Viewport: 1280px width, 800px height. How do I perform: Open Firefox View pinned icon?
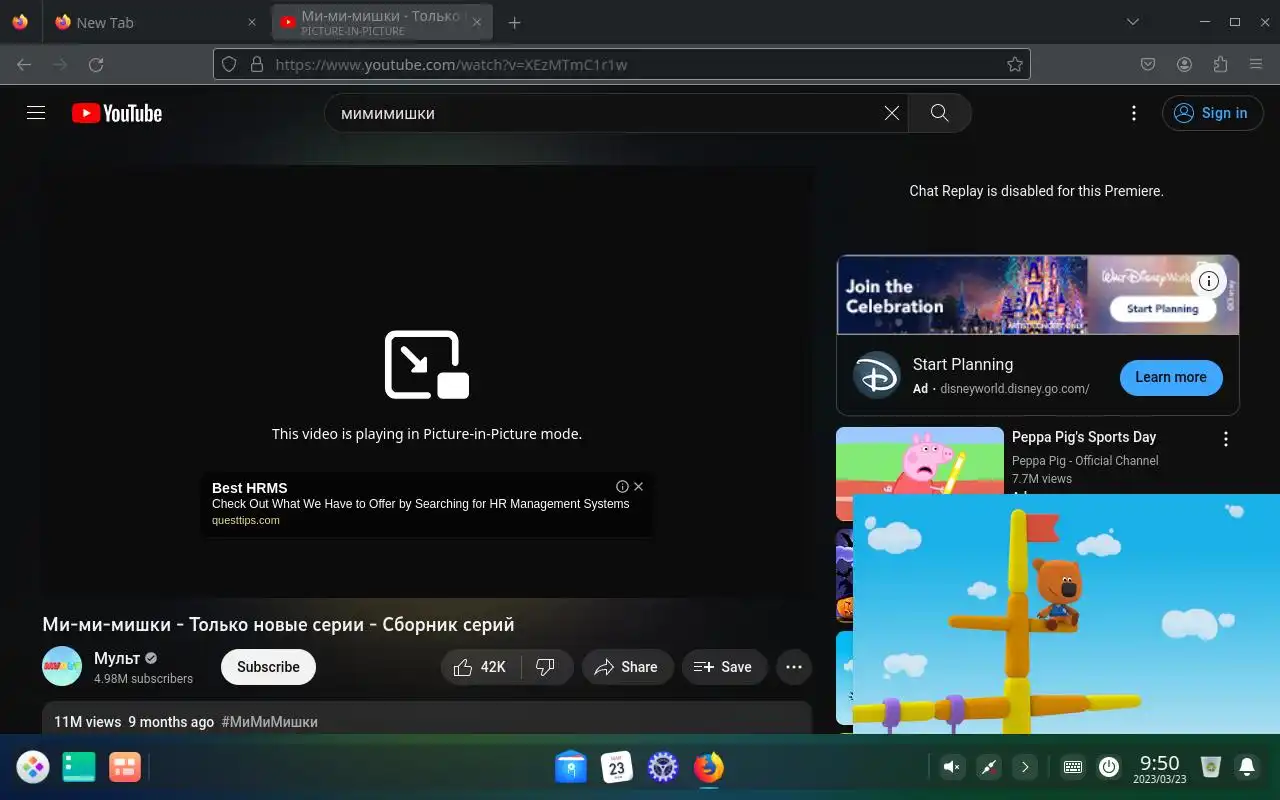click(20, 22)
